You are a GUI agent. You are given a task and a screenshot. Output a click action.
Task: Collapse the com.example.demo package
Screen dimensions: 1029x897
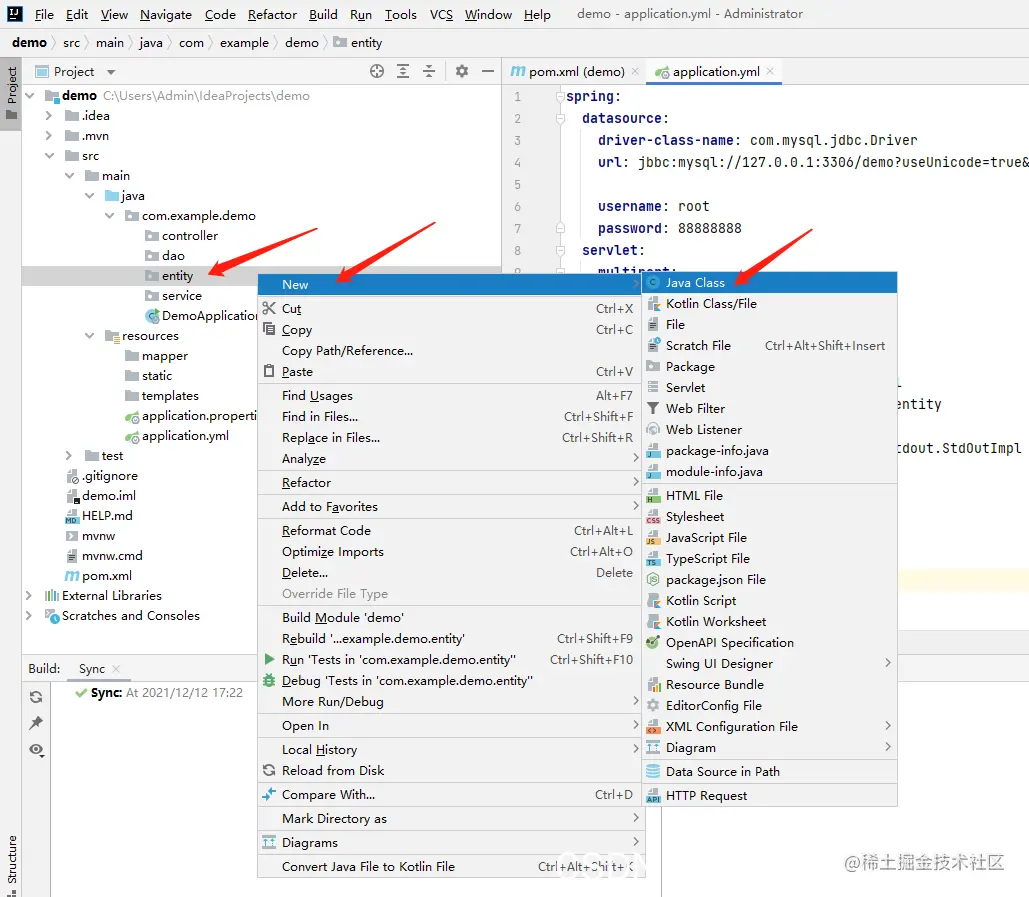click(110, 215)
